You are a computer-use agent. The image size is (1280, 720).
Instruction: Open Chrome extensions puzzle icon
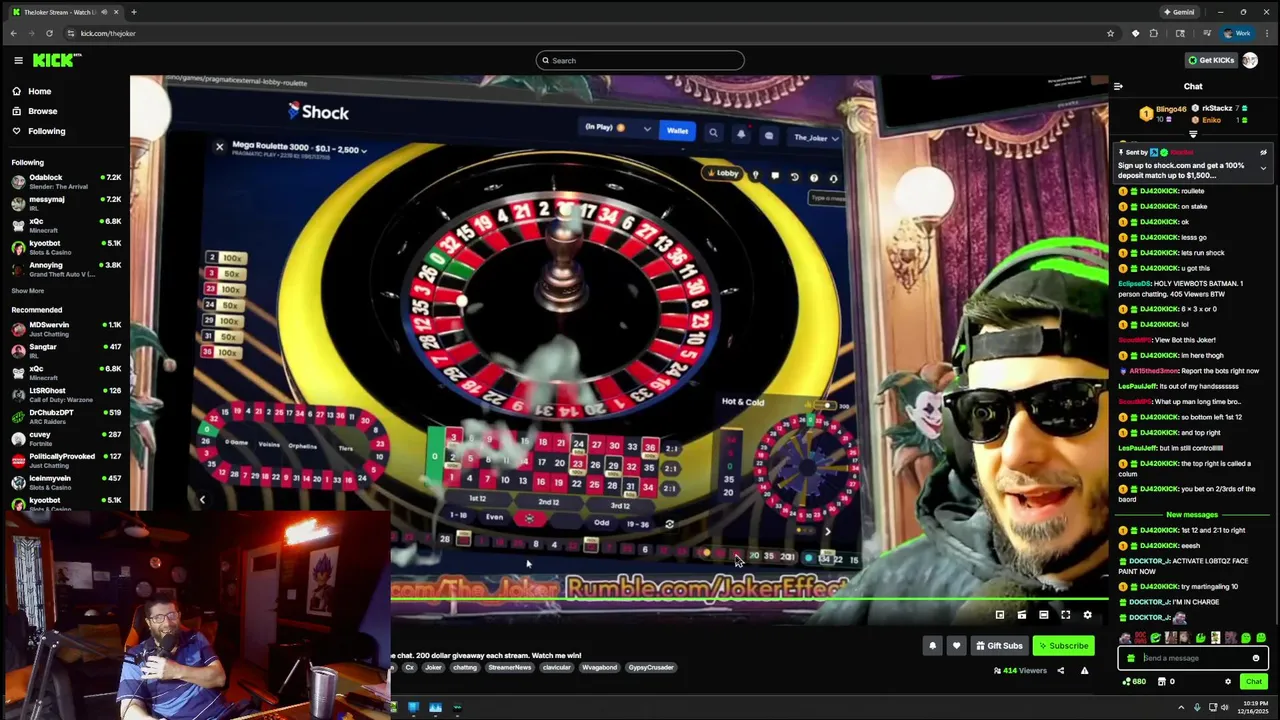[x=1154, y=33]
